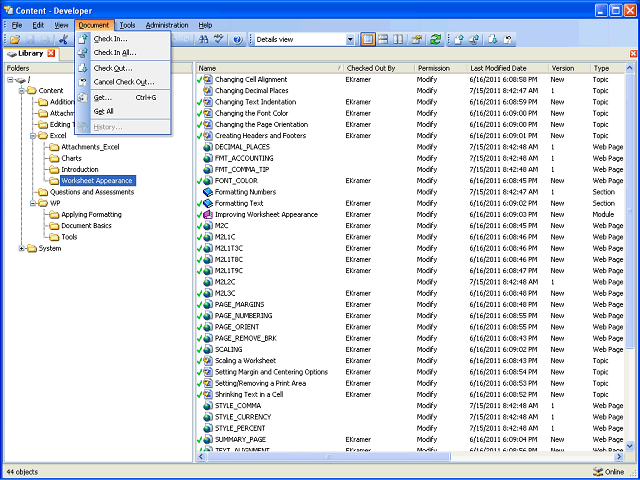Choose Get... from the Document menu
The image size is (640, 480).
[122, 98]
